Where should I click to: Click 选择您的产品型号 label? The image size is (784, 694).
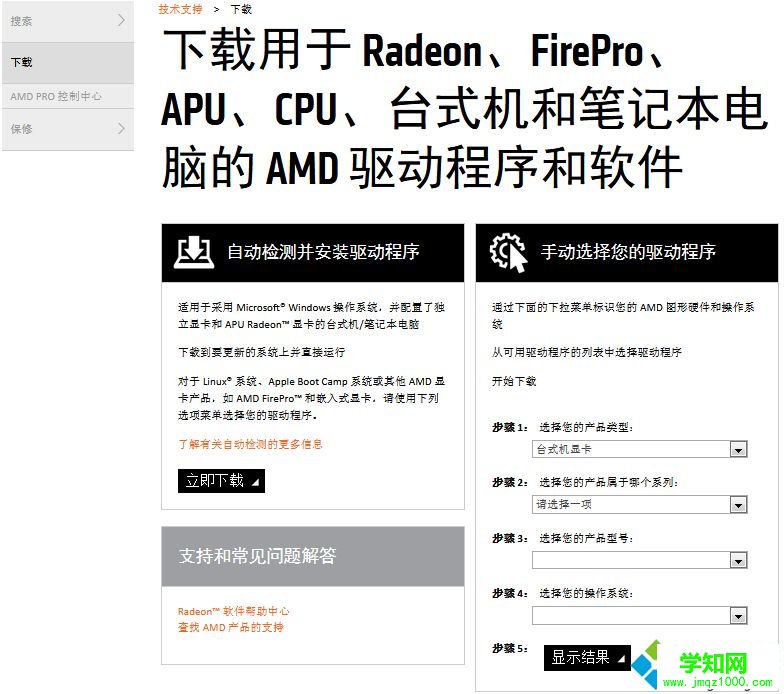coord(586,538)
